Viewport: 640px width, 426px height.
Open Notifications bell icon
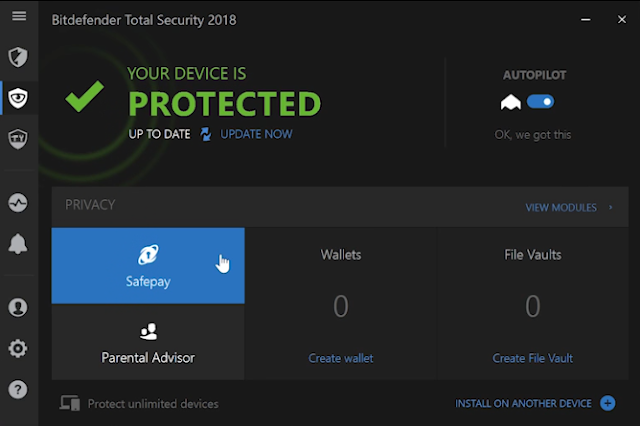pos(18,244)
